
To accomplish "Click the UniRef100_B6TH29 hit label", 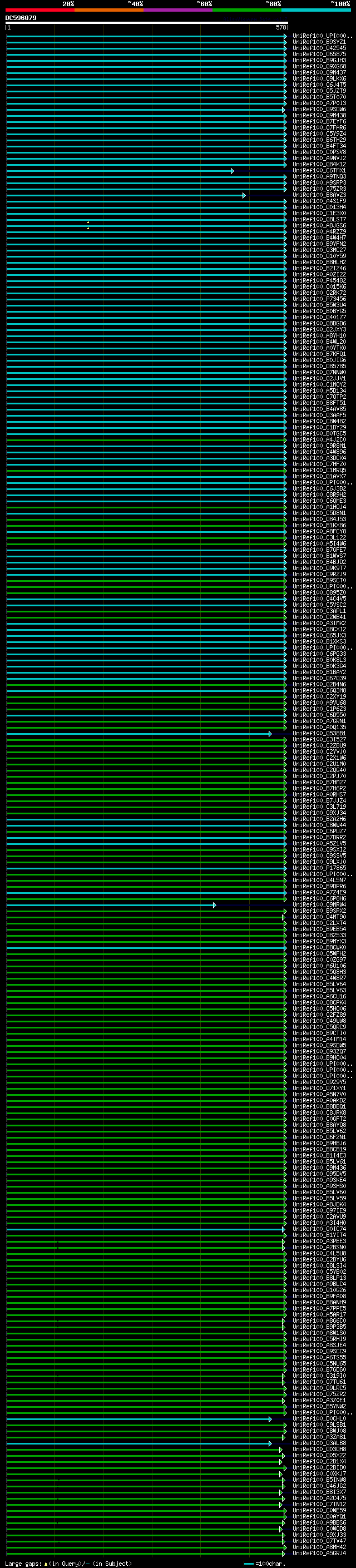I will click(319, 140).
